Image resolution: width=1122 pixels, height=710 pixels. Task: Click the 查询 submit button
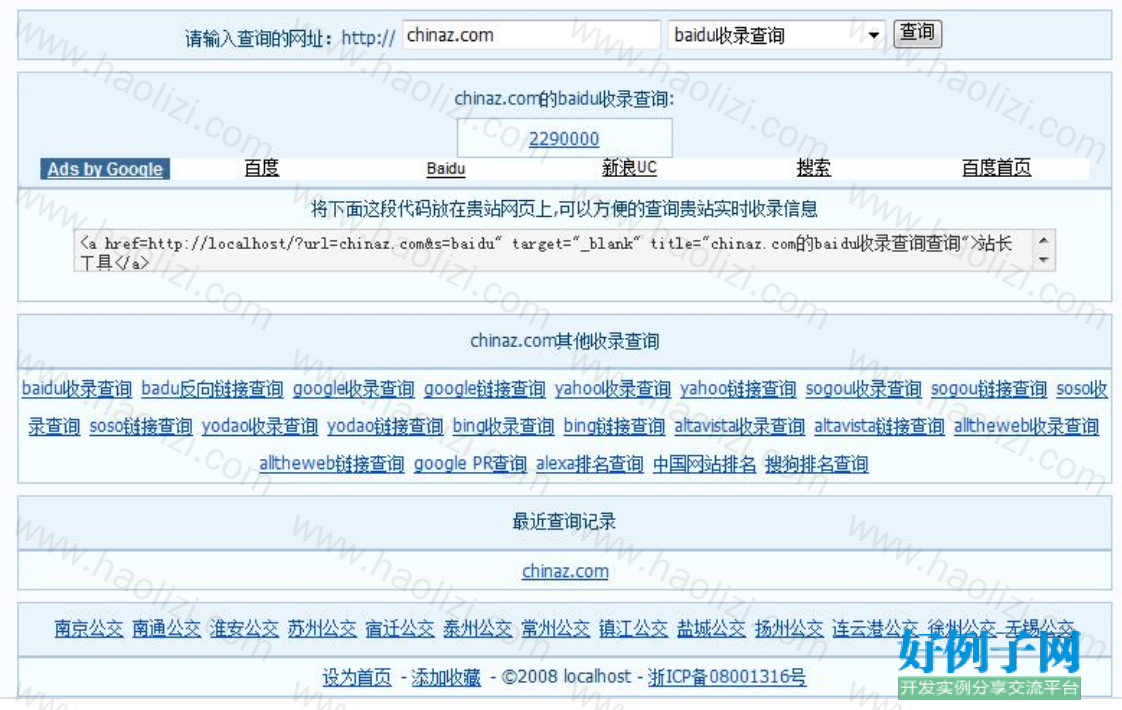coord(917,33)
